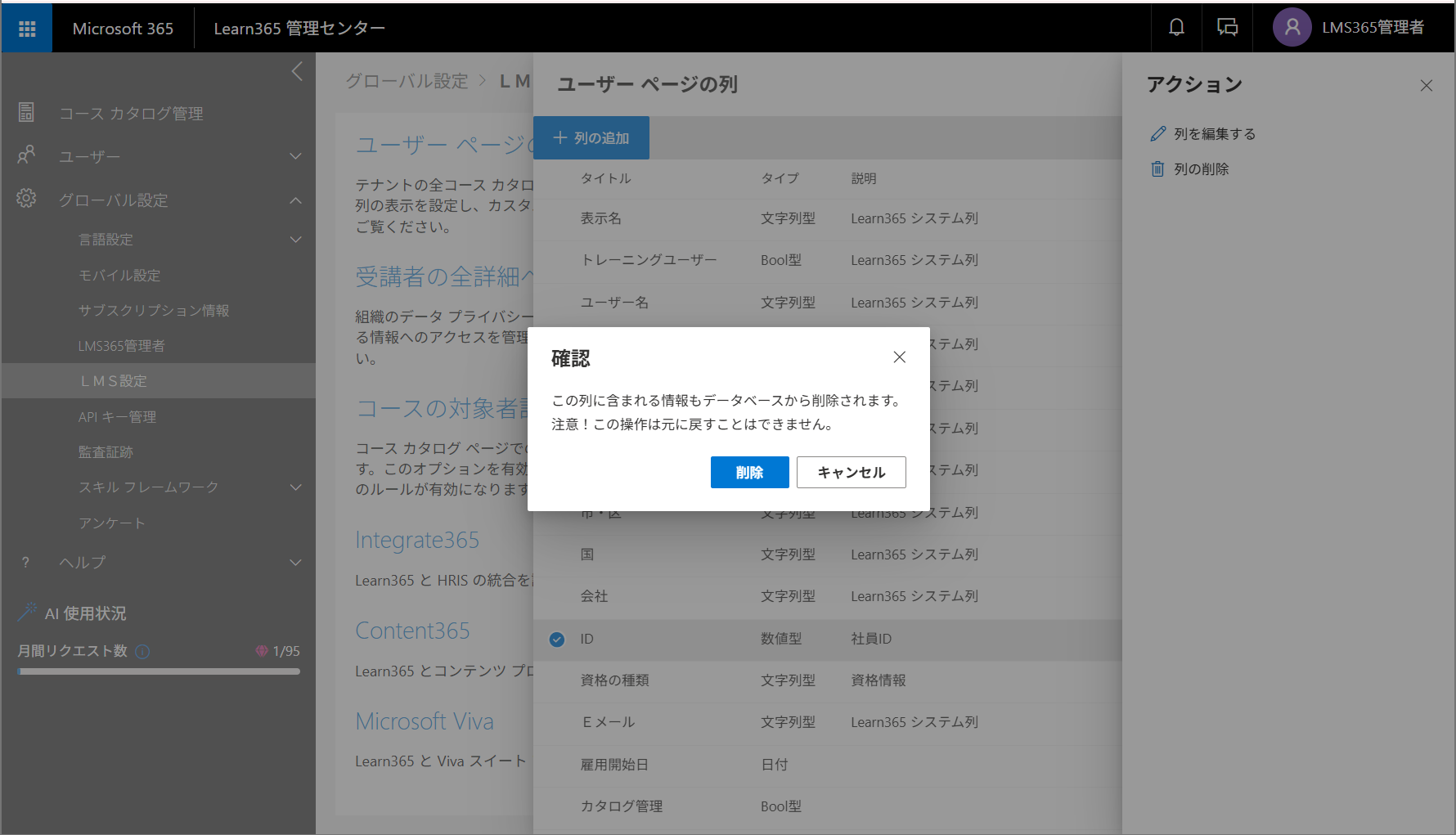Viewport: 1456px width, 835px height.
Task: Open the notifications bell
Action: click(x=1176, y=28)
